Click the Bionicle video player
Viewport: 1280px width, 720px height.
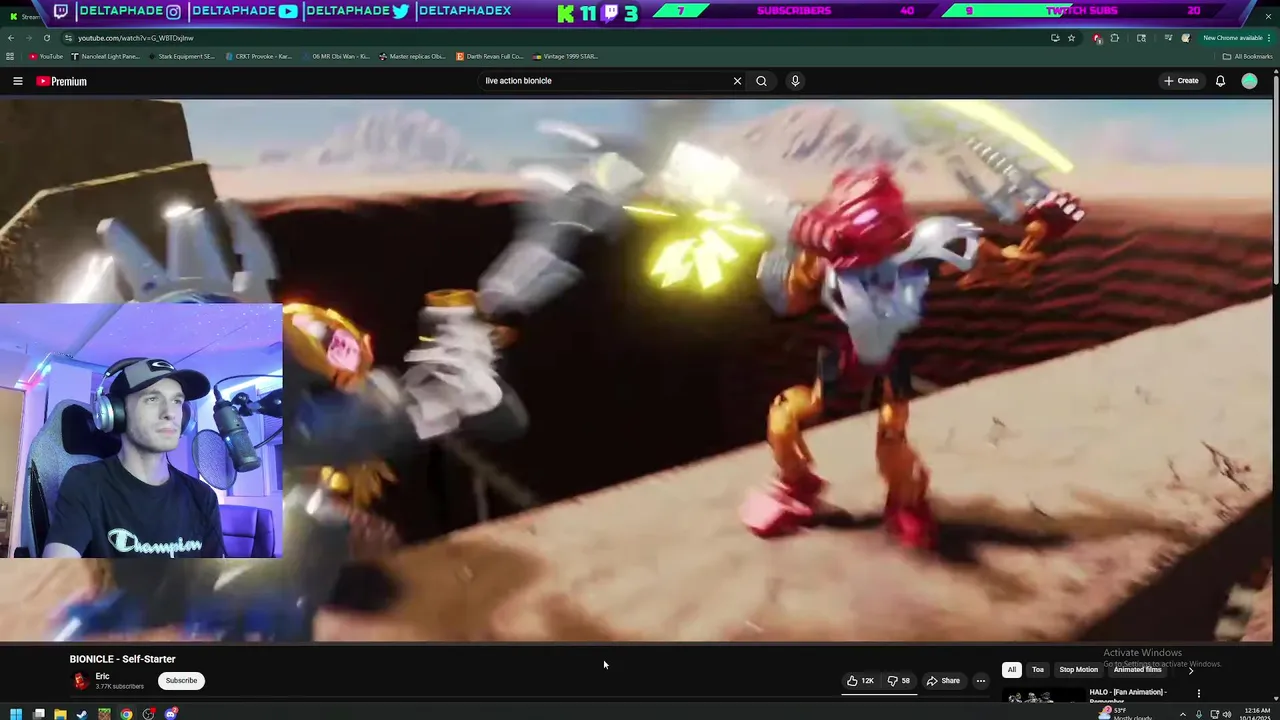(x=636, y=370)
